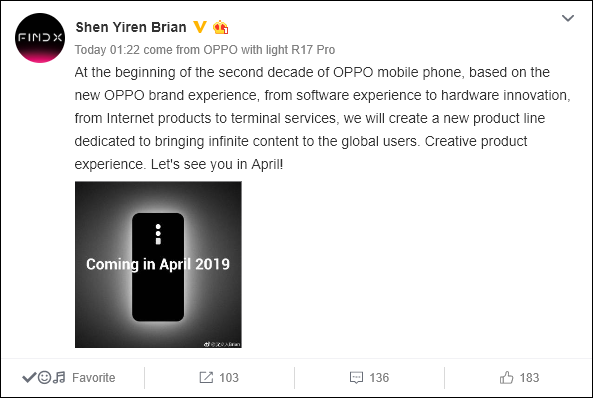
Task: Enlarge the Coming in April 2019 image
Action: point(158,264)
